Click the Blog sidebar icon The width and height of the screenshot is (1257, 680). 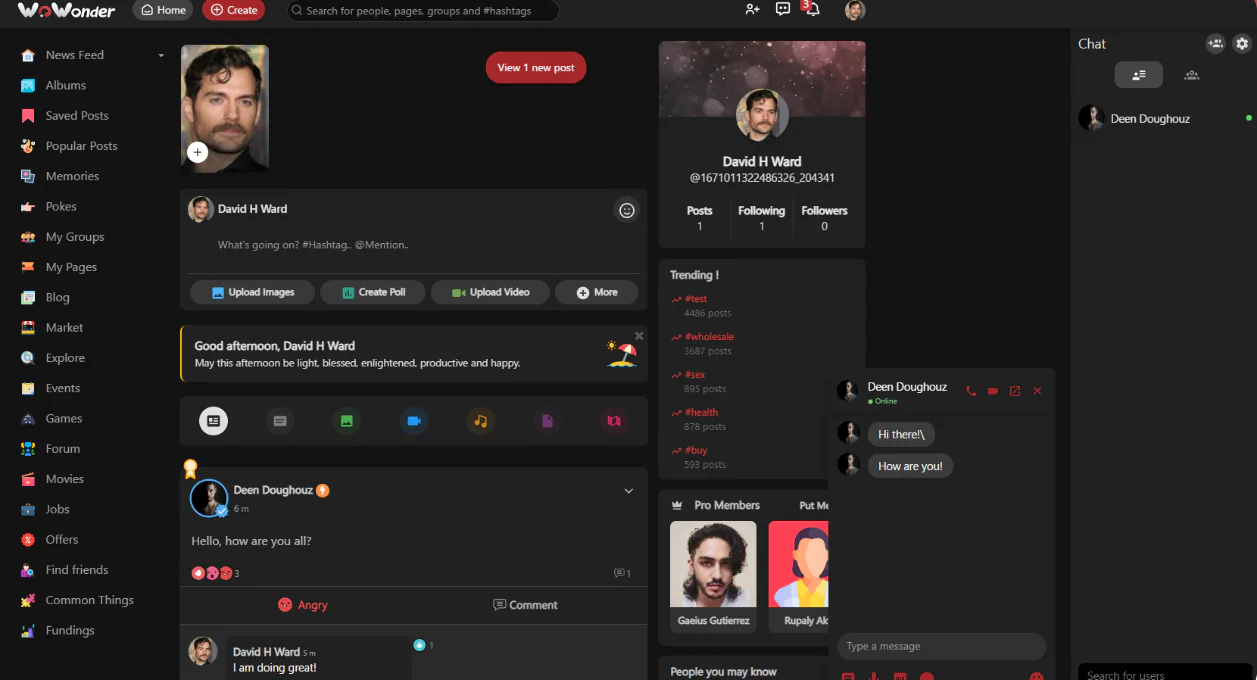click(x=28, y=297)
